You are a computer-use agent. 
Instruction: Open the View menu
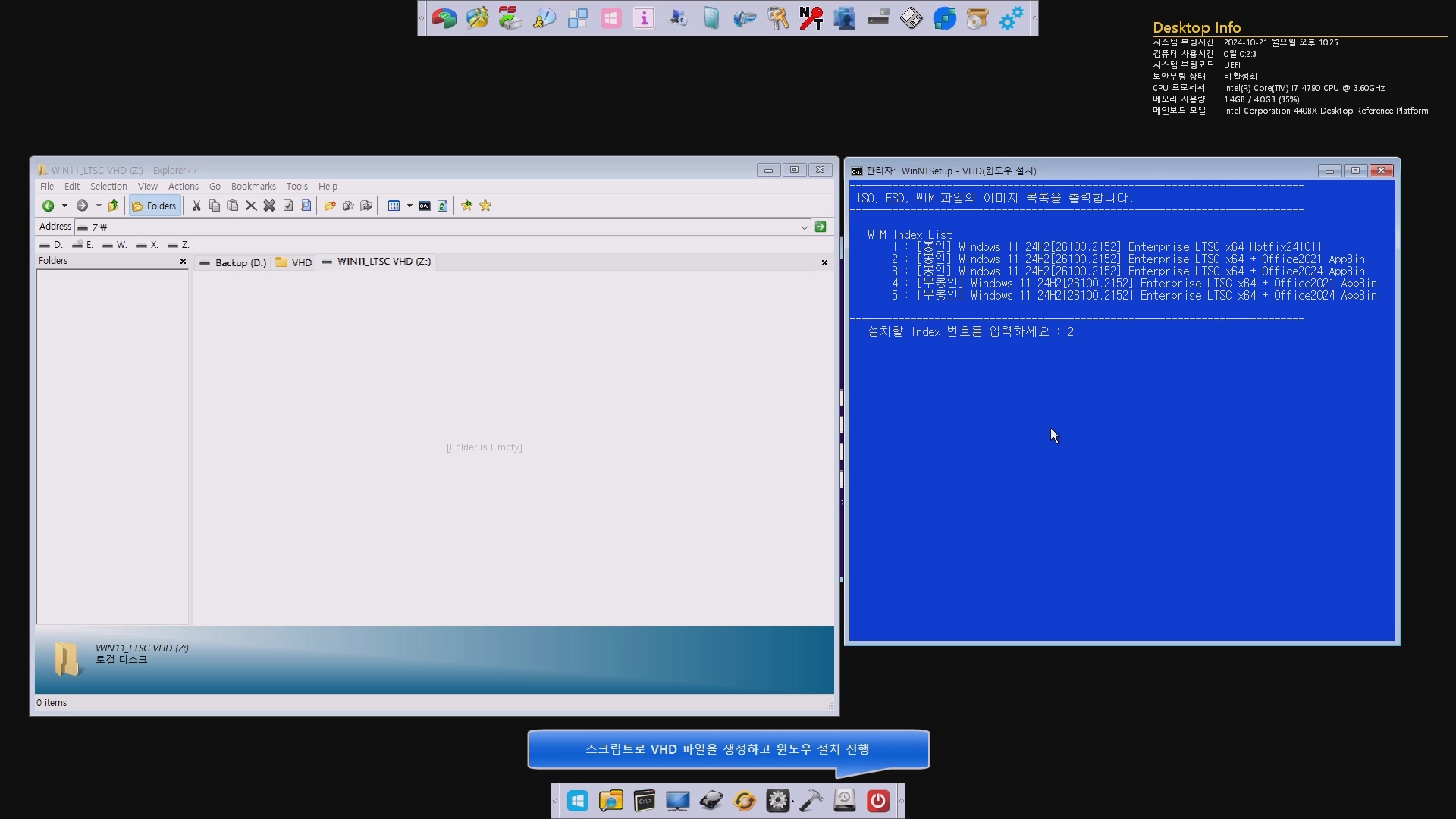(148, 186)
